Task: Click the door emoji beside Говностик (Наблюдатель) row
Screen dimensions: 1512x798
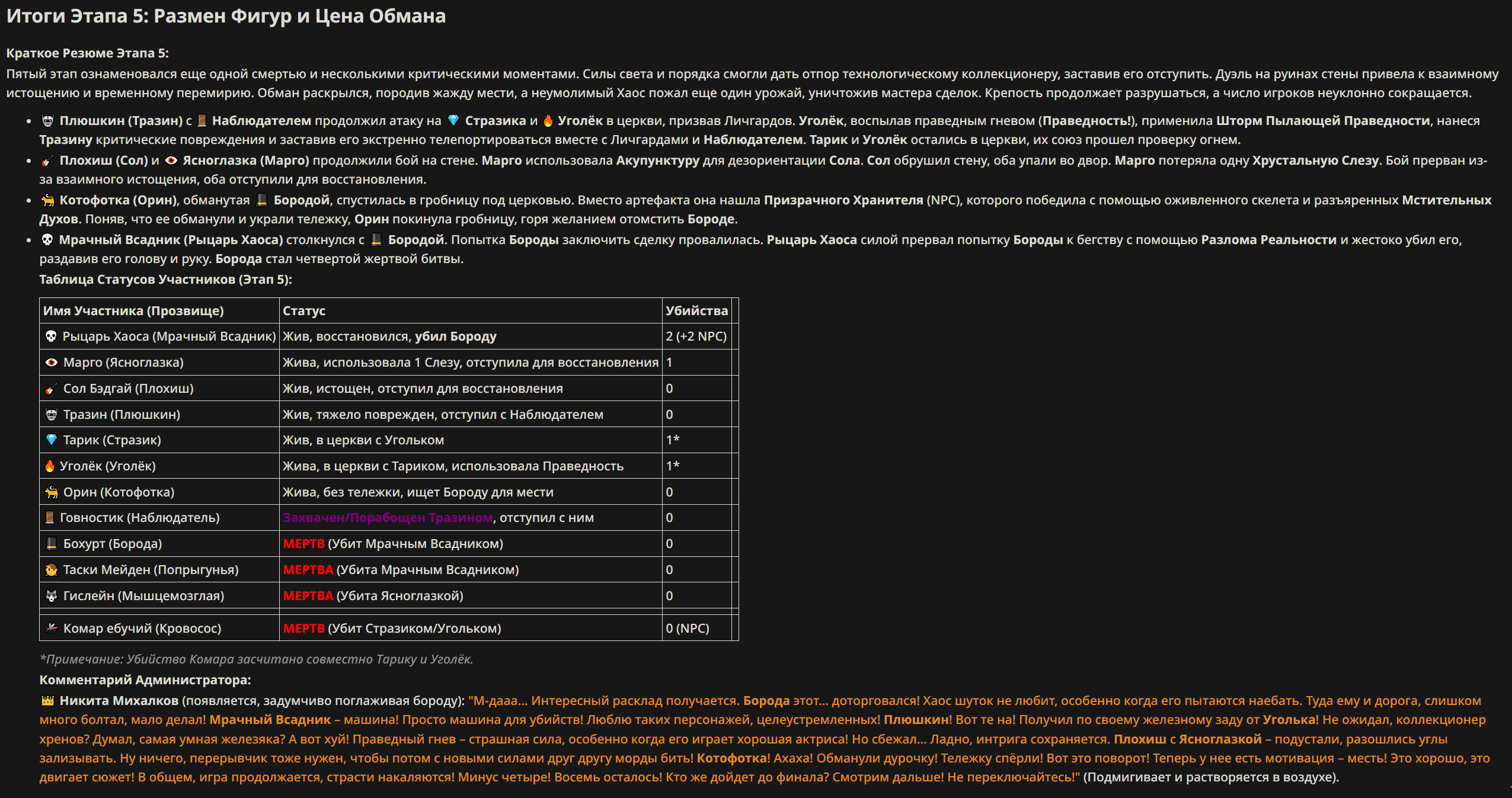Action: (50, 518)
